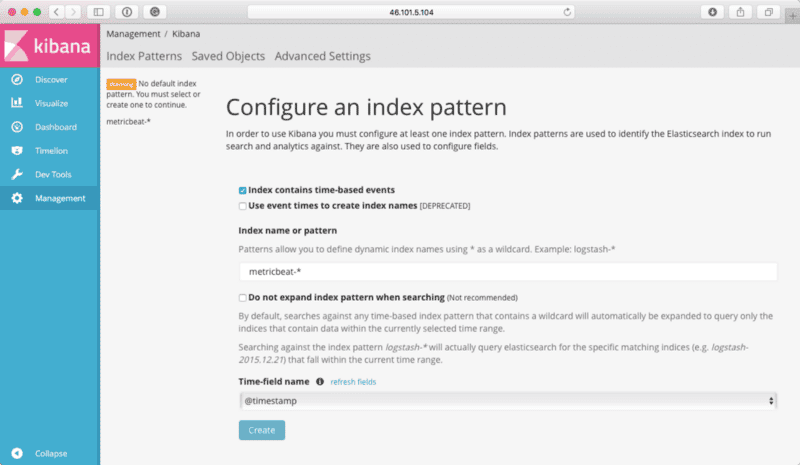The height and width of the screenshot is (465, 800).
Task: Collapse the sidebar using the arrow icon
Action: click(x=17, y=452)
